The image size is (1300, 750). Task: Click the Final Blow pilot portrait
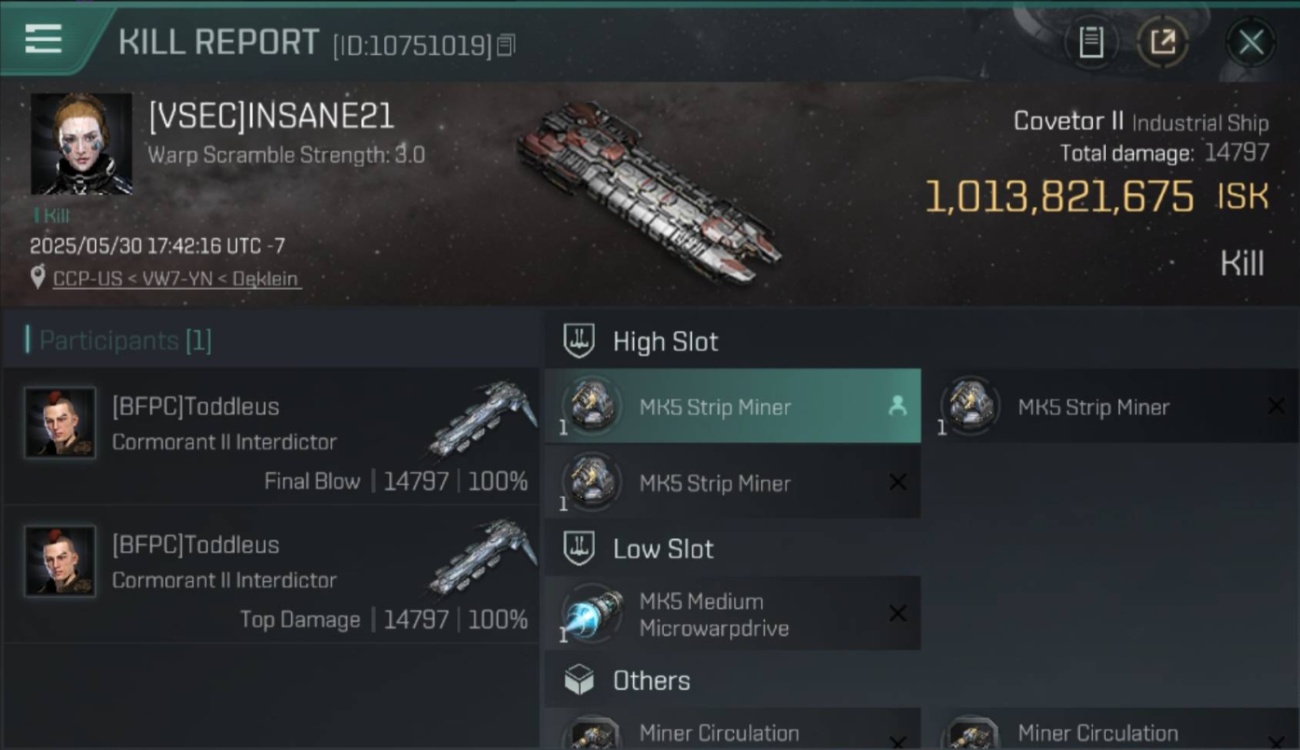tap(60, 423)
